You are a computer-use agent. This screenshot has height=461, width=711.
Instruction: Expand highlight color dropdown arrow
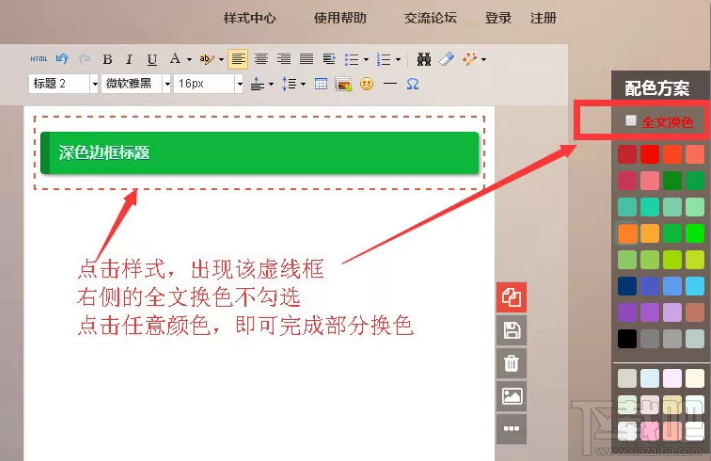[221, 59]
